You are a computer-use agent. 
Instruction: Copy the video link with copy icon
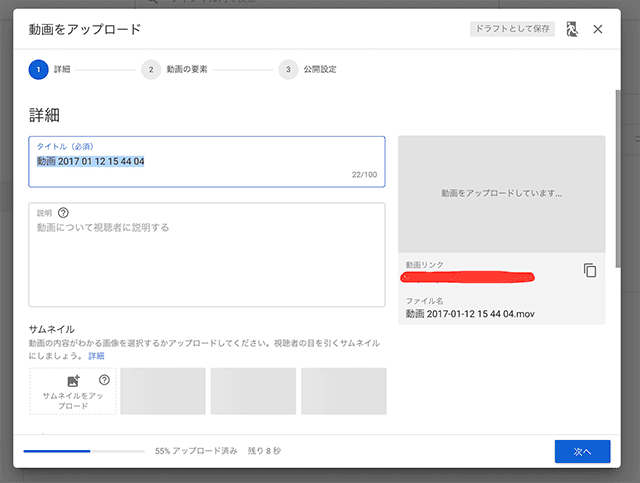590,270
